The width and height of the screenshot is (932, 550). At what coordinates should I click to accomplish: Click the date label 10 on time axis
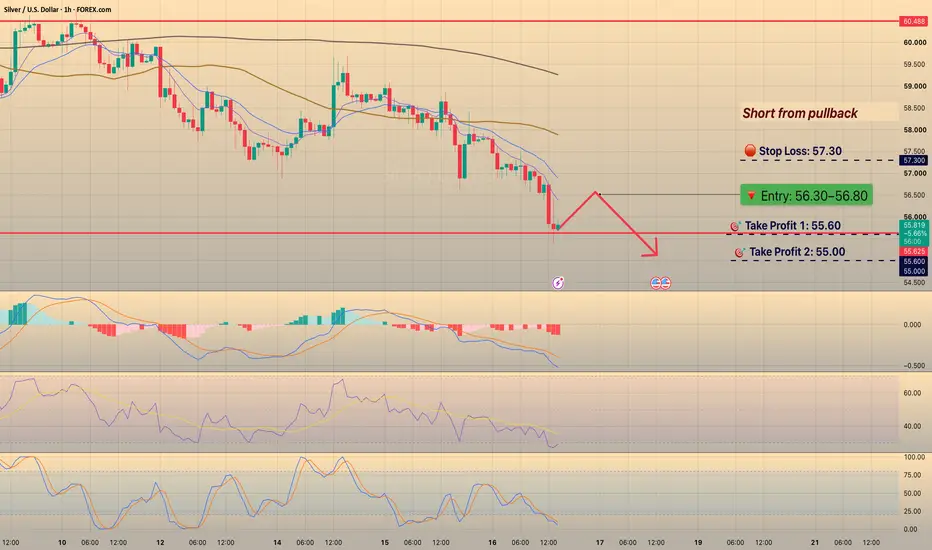(x=62, y=542)
